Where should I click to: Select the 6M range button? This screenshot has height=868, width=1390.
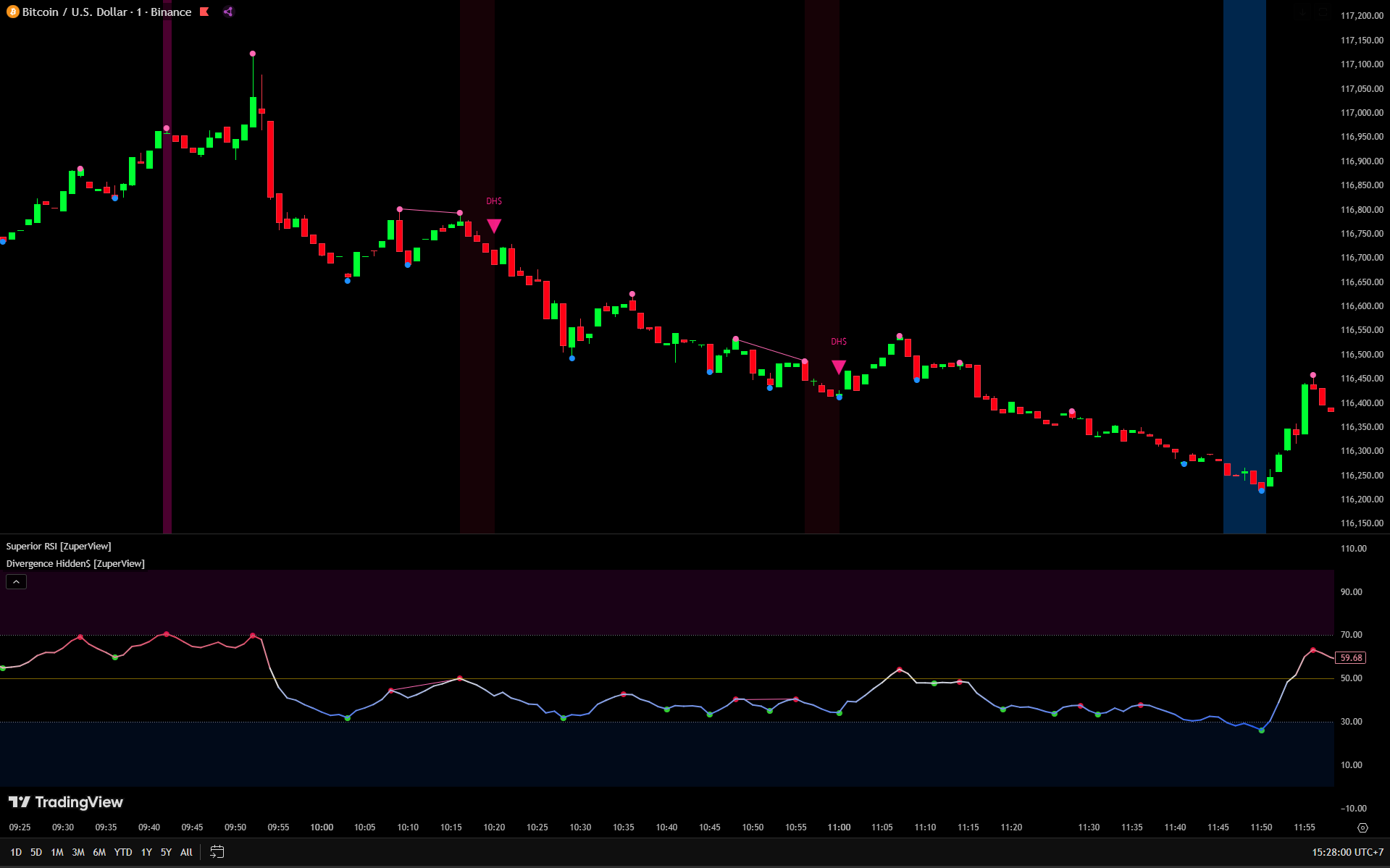[x=99, y=852]
